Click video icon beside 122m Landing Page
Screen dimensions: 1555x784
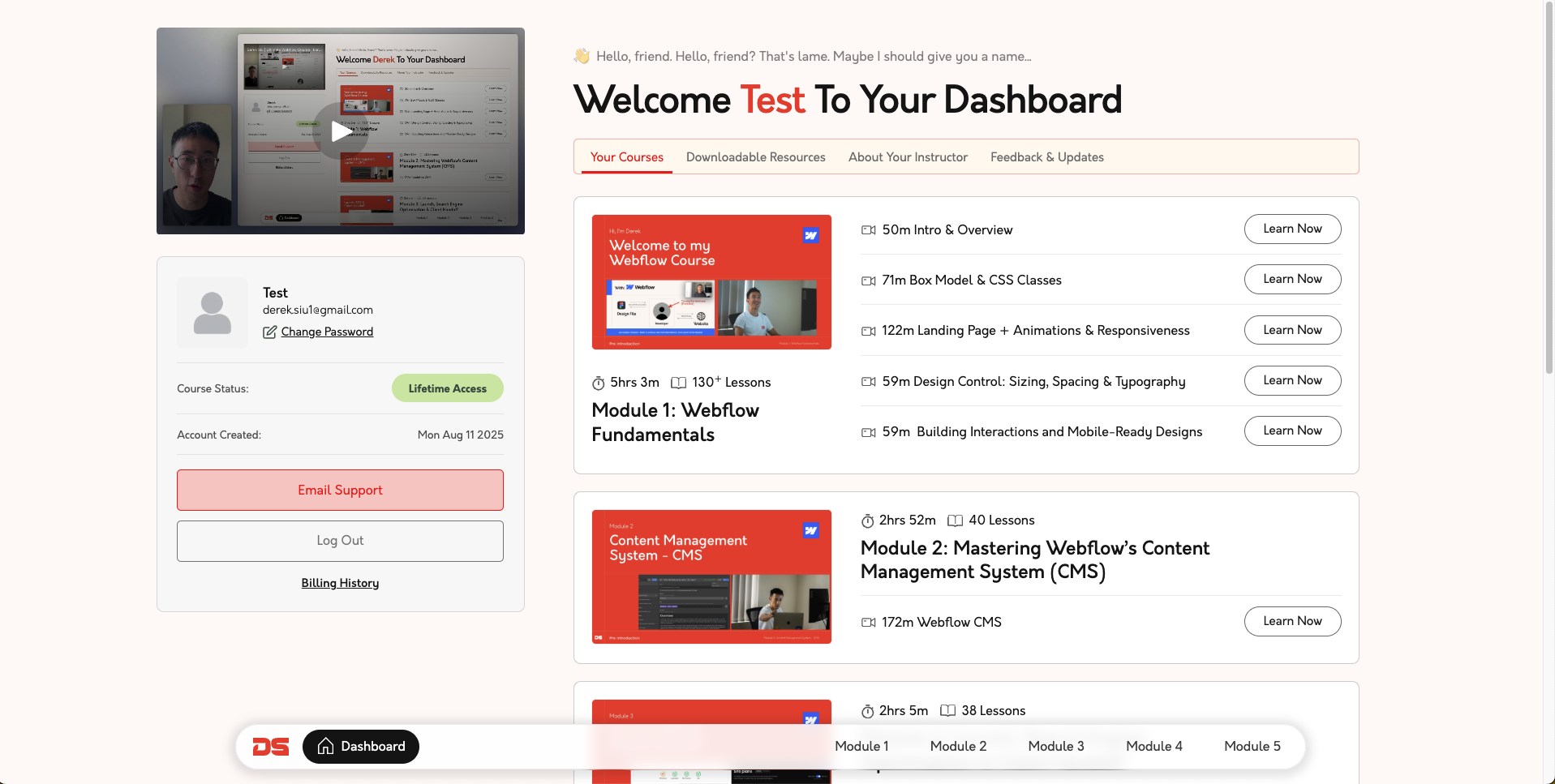coord(868,331)
